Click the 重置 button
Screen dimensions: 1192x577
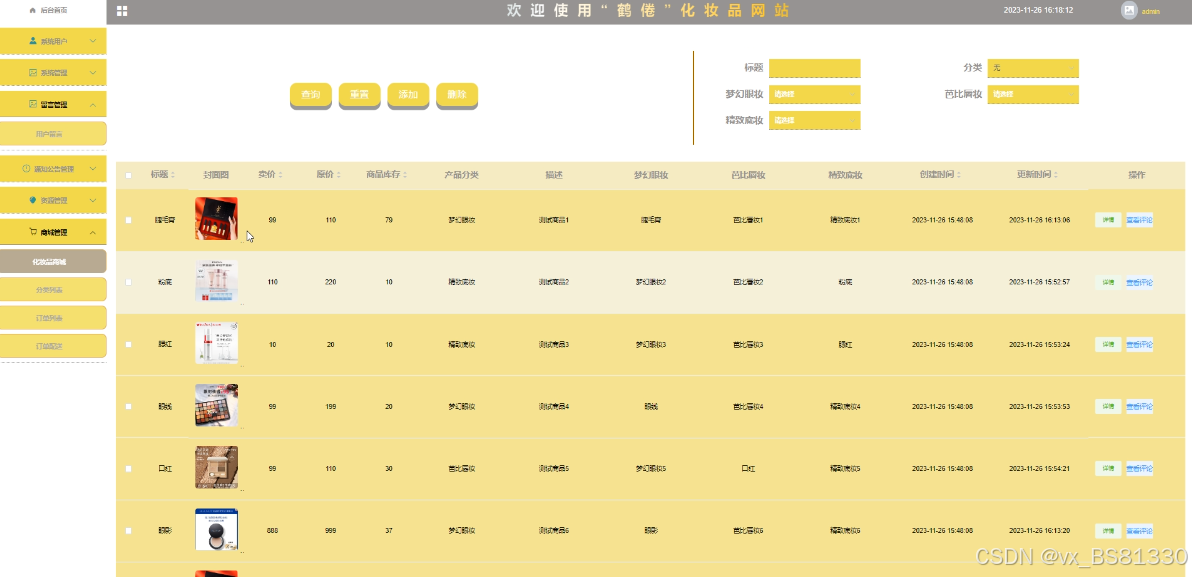click(x=360, y=95)
